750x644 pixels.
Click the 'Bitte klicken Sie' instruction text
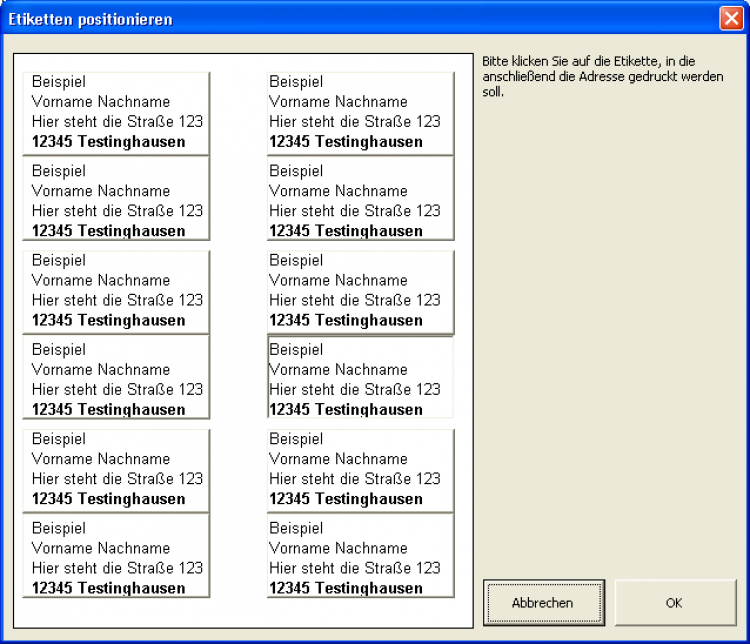click(x=602, y=76)
